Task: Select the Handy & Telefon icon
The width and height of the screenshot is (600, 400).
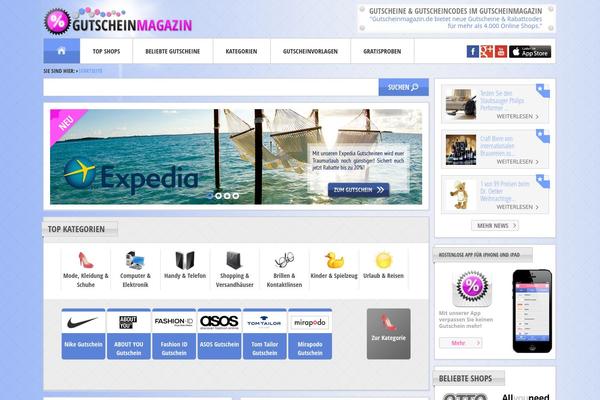Action: point(185,260)
